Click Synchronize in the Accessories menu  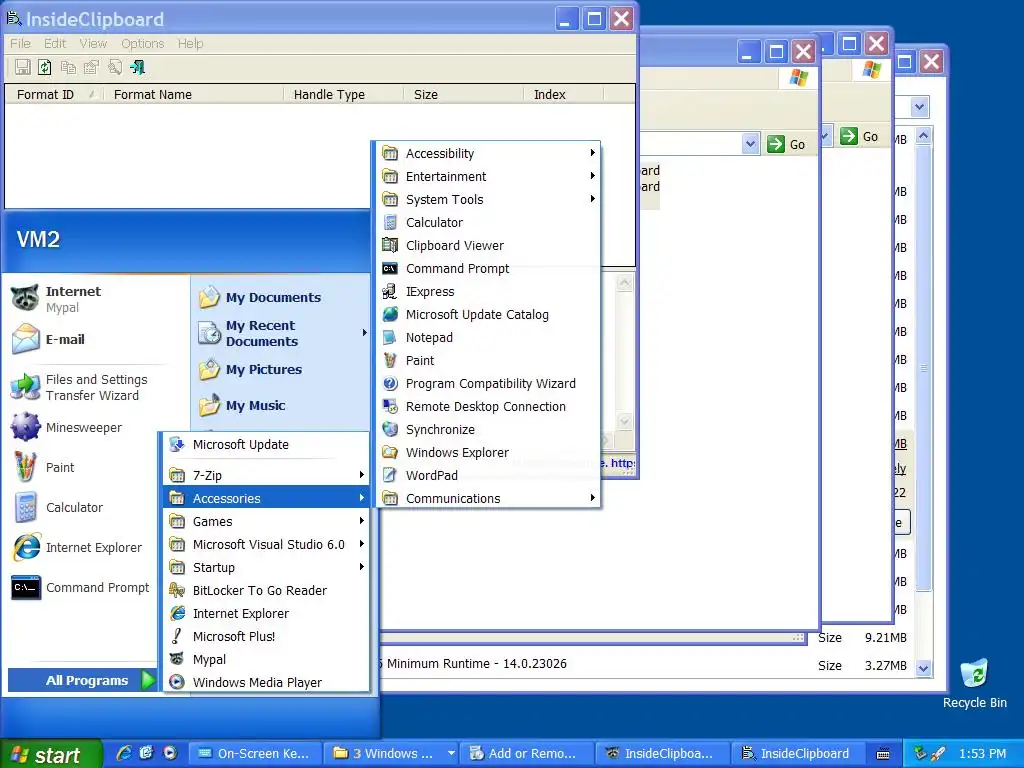(488, 430)
